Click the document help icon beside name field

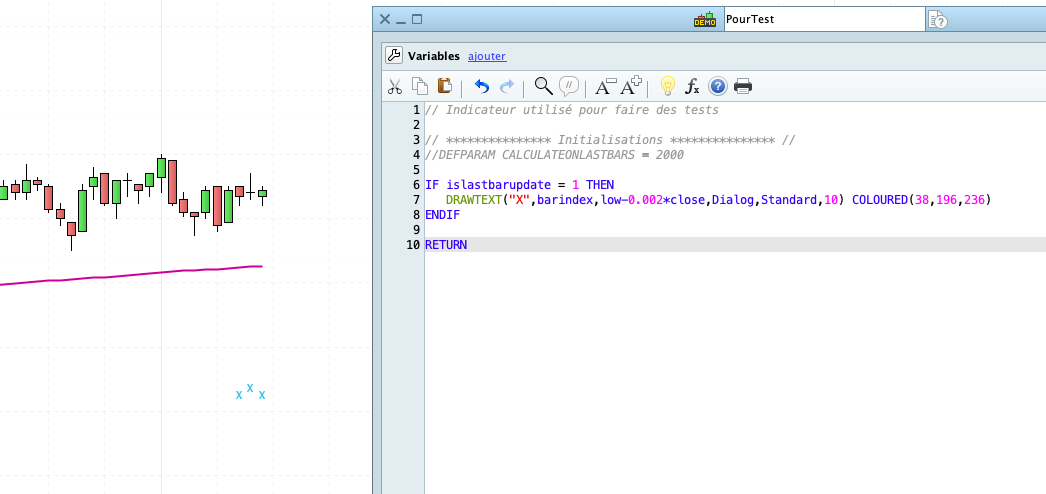[x=937, y=19]
